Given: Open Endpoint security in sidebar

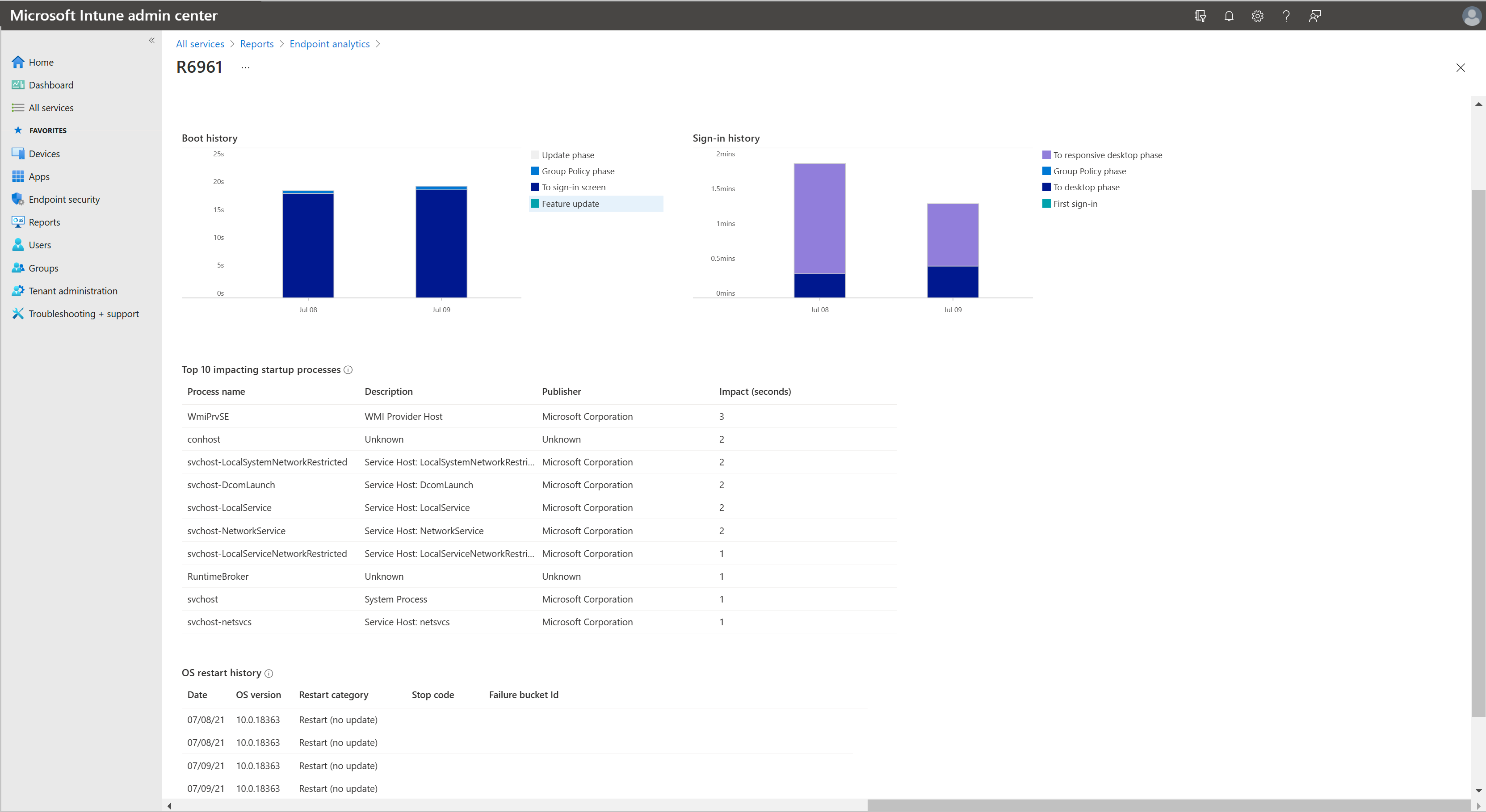Looking at the screenshot, I should point(64,200).
